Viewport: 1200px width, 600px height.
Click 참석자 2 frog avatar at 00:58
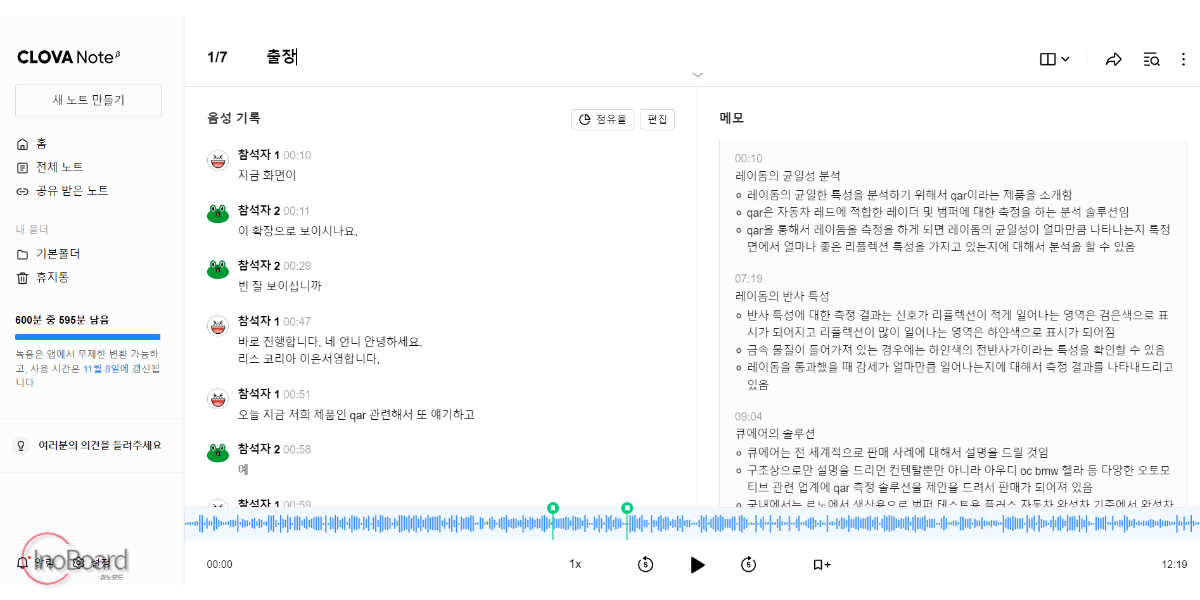218,453
